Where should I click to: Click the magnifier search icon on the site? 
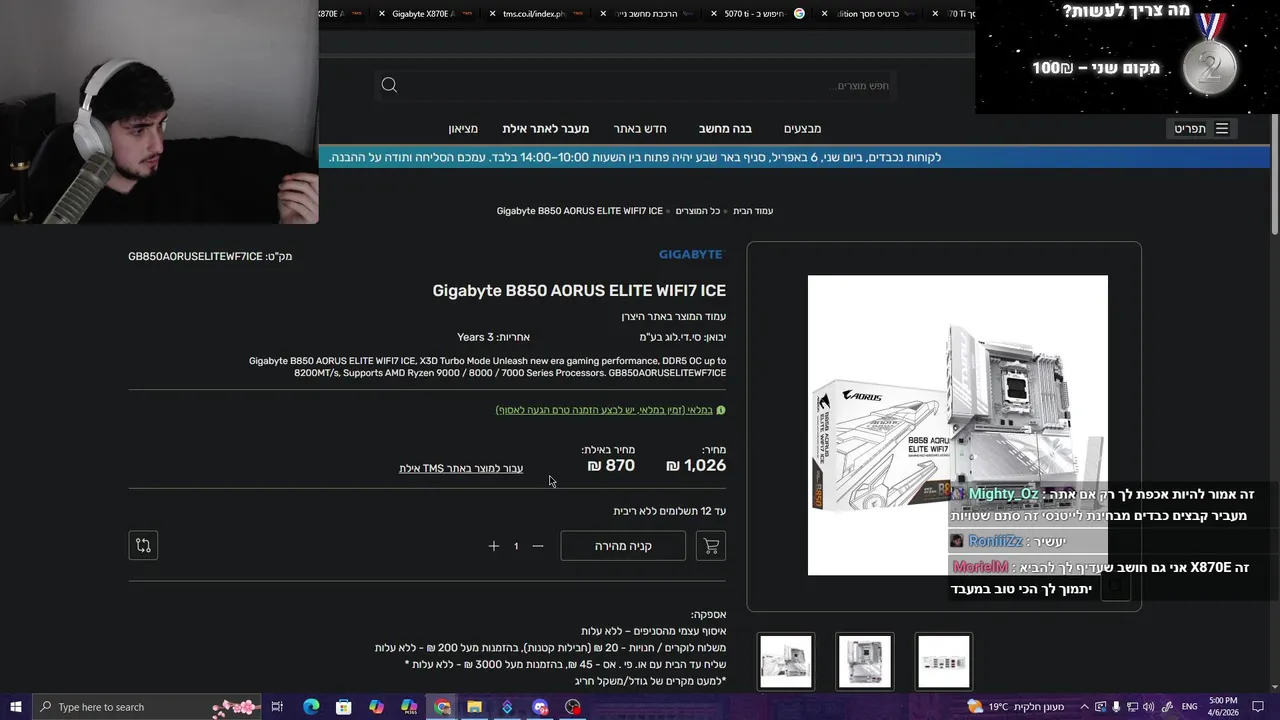(389, 85)
